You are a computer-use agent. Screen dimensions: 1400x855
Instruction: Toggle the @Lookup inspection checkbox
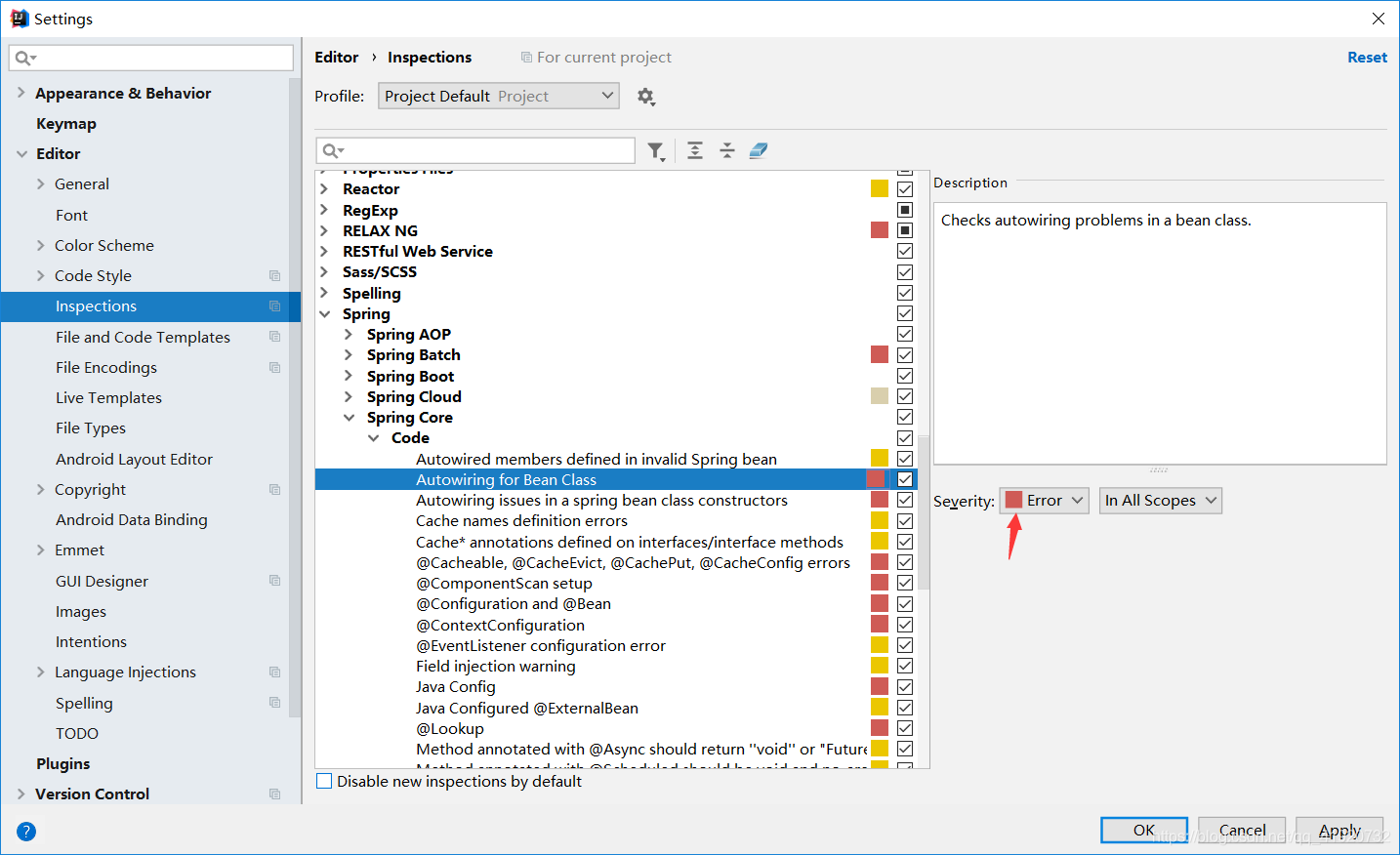click(905, 728)
